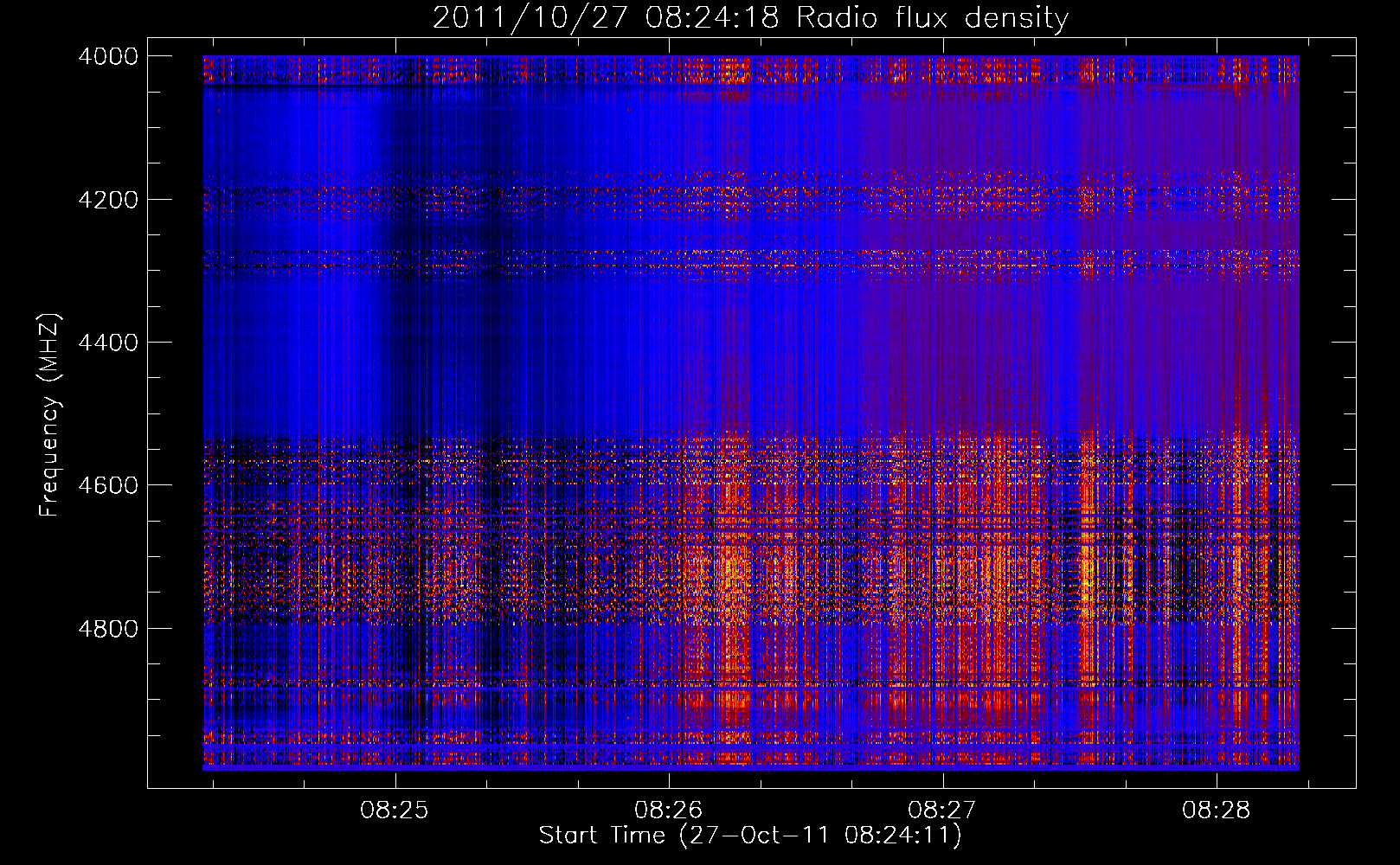Click the '08:25' time axis label
The height and width of the screenshot is (865, 1400).
point(395,811)
